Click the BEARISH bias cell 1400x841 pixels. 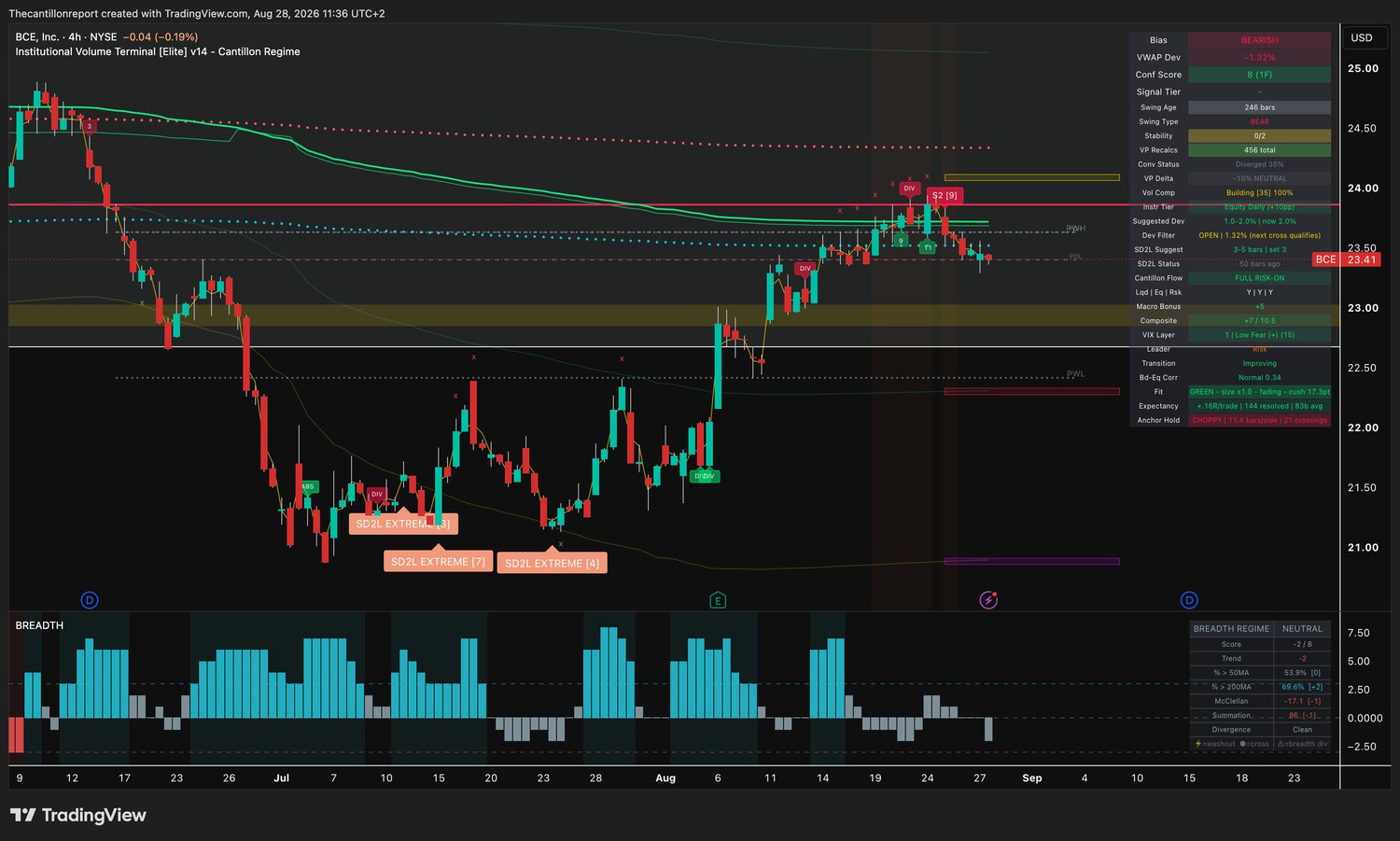[1260, 40]
